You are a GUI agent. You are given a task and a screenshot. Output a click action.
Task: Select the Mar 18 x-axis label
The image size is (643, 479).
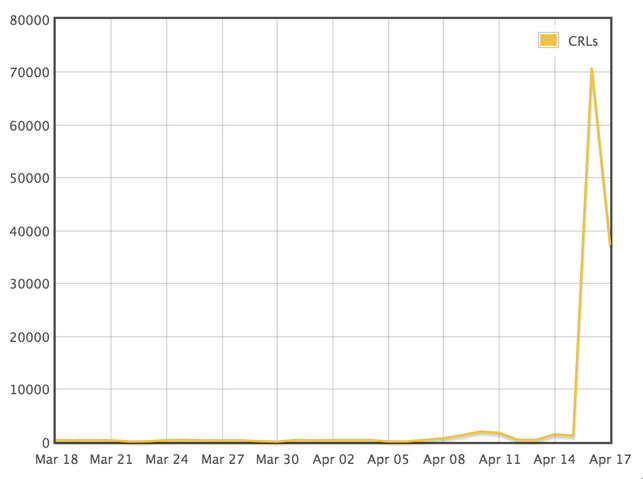pyautogui.click(x=56, y=460)
